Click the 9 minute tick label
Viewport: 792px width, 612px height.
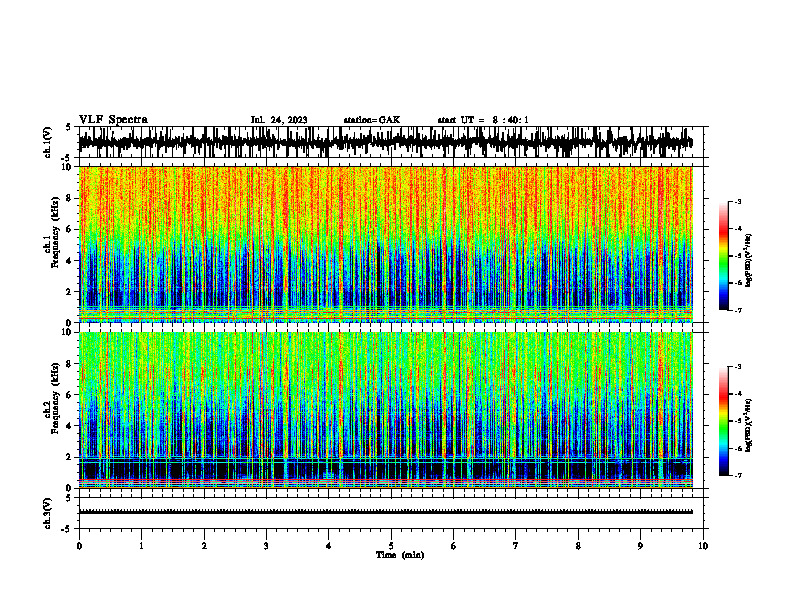pos(640,546)
